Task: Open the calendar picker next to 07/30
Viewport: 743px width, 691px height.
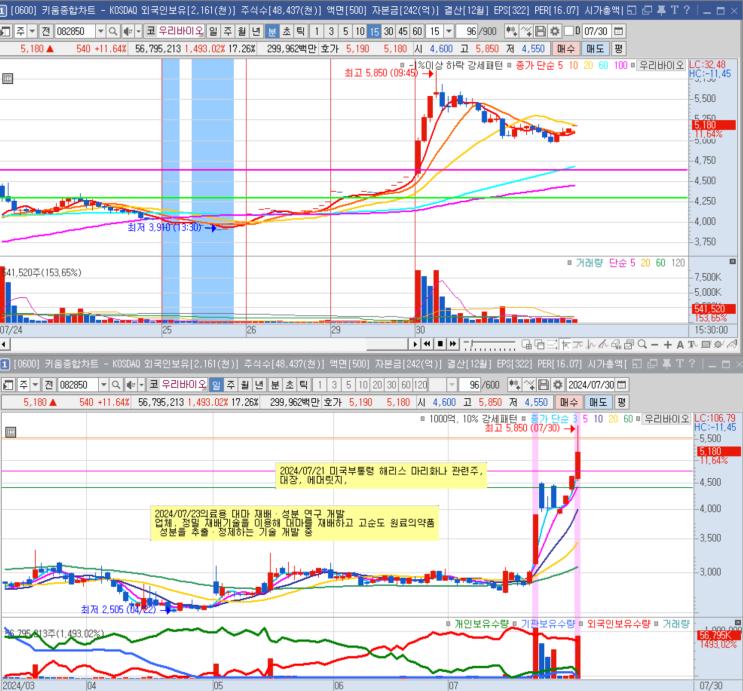Action: click(618, 31)
